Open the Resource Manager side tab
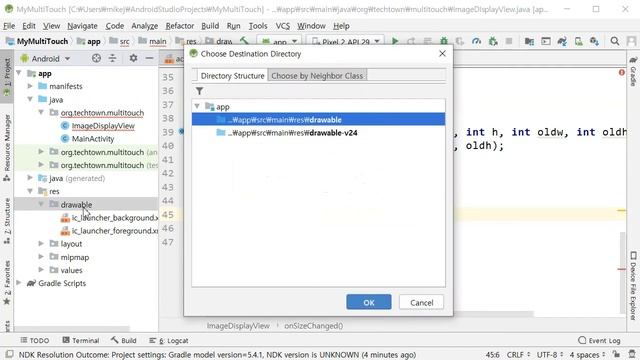 [x=7, y=148]
